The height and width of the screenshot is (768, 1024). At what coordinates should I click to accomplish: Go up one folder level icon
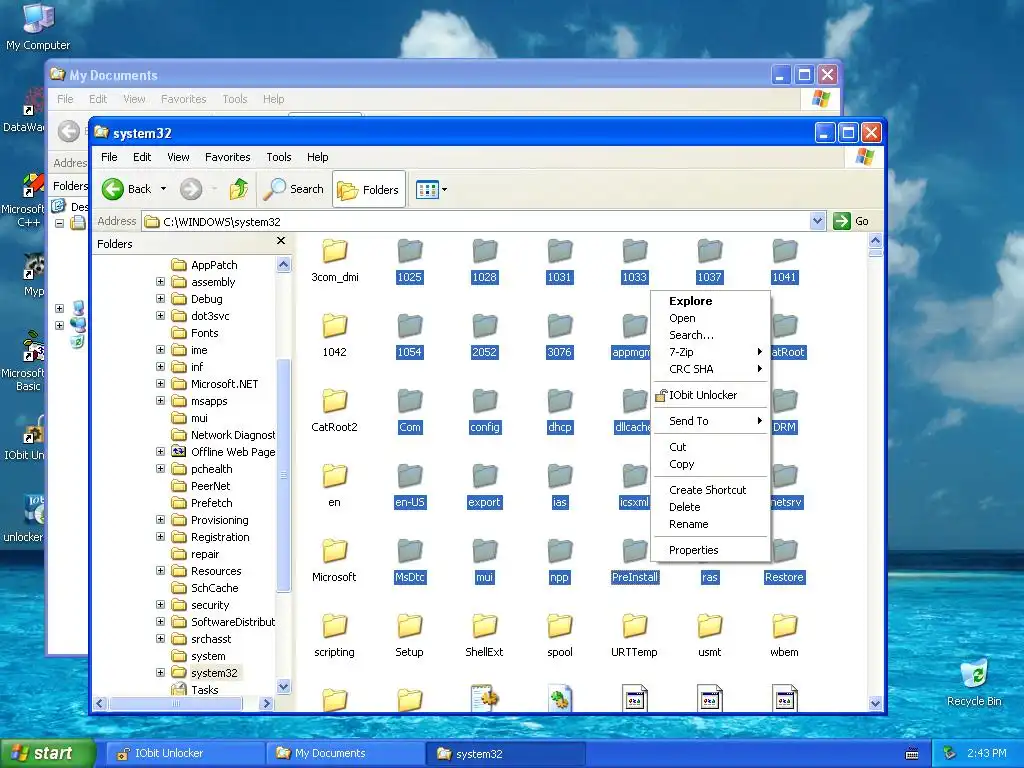click(x=239, y=189)
